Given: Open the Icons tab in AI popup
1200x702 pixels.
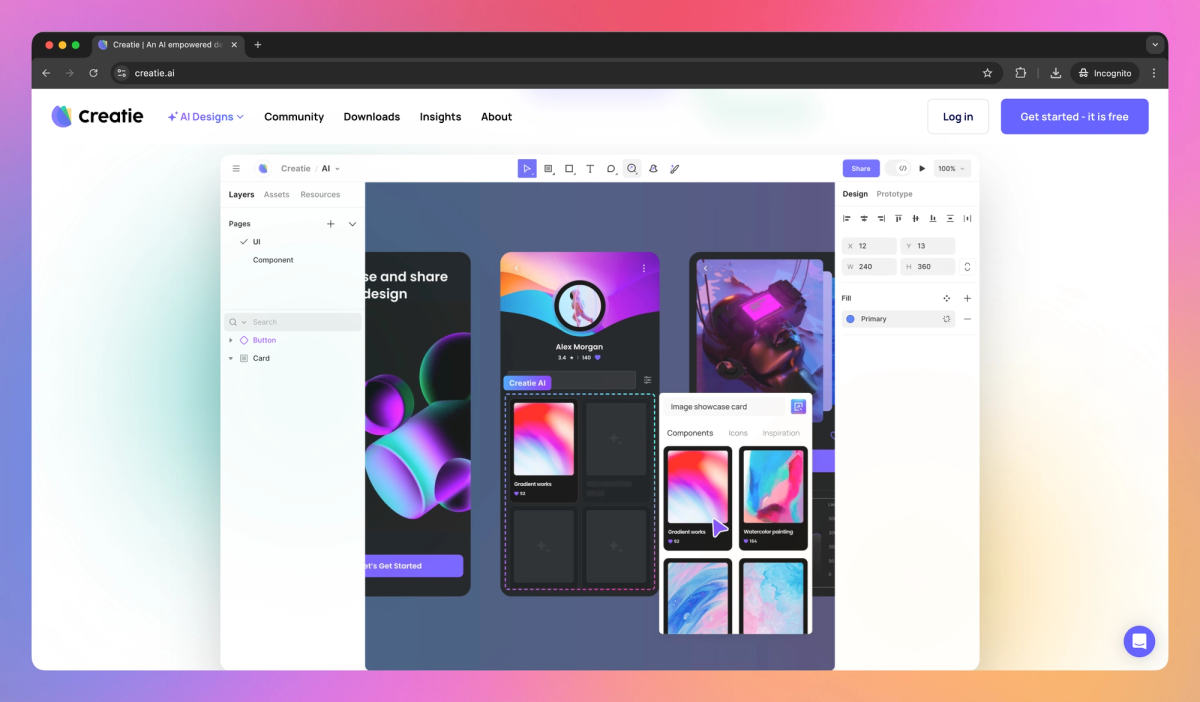Looking at the screenshot, I should (738, 433).
